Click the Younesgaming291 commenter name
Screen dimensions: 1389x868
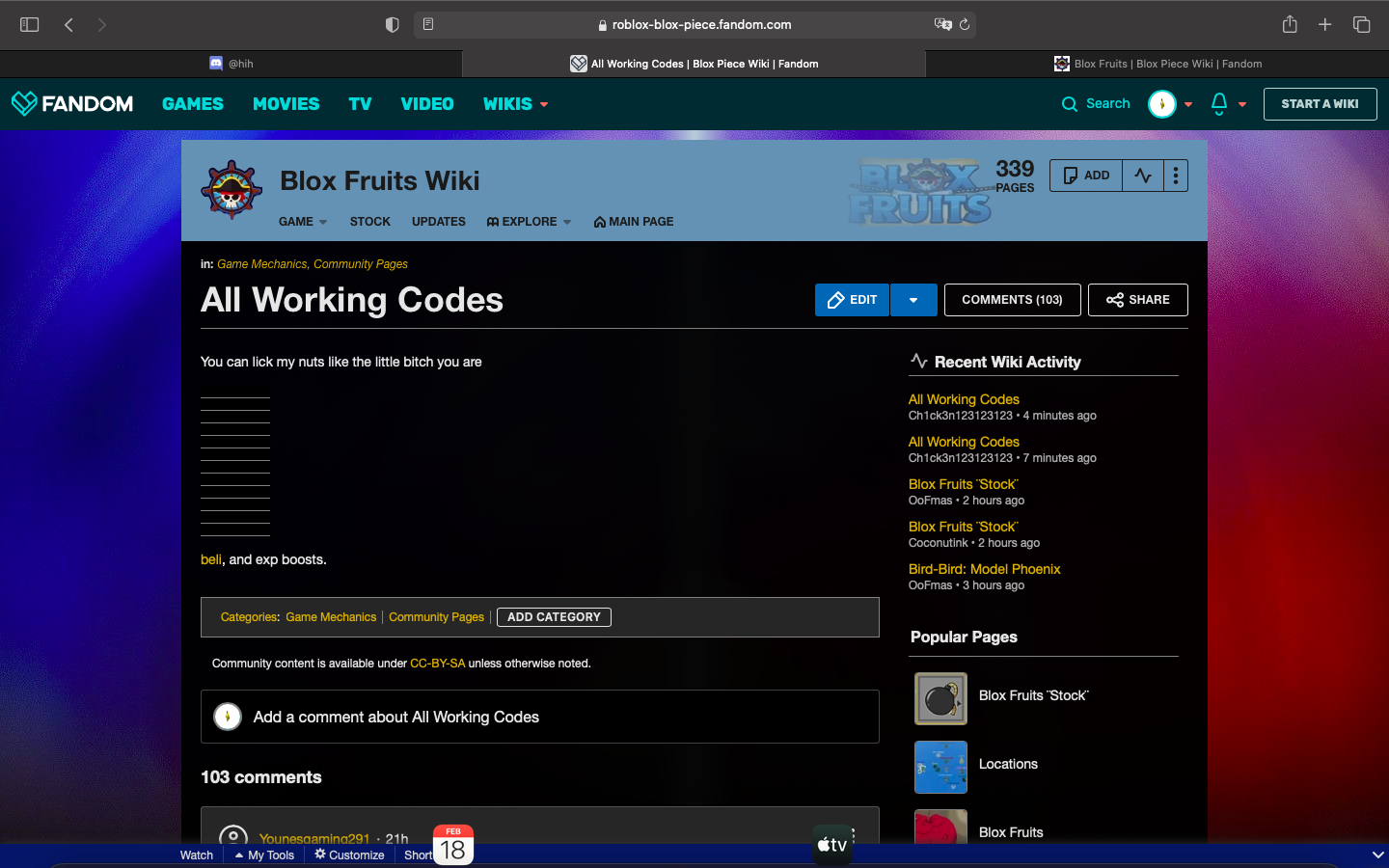coord(314,839)
